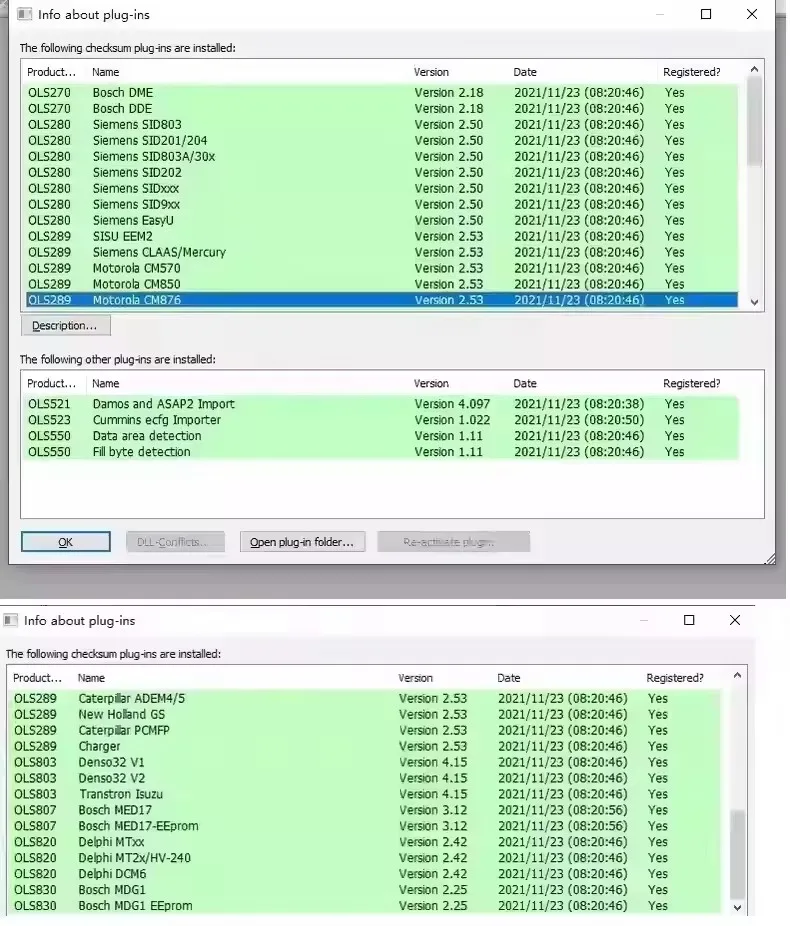Click scroll up arrow in lower window list

737,675
